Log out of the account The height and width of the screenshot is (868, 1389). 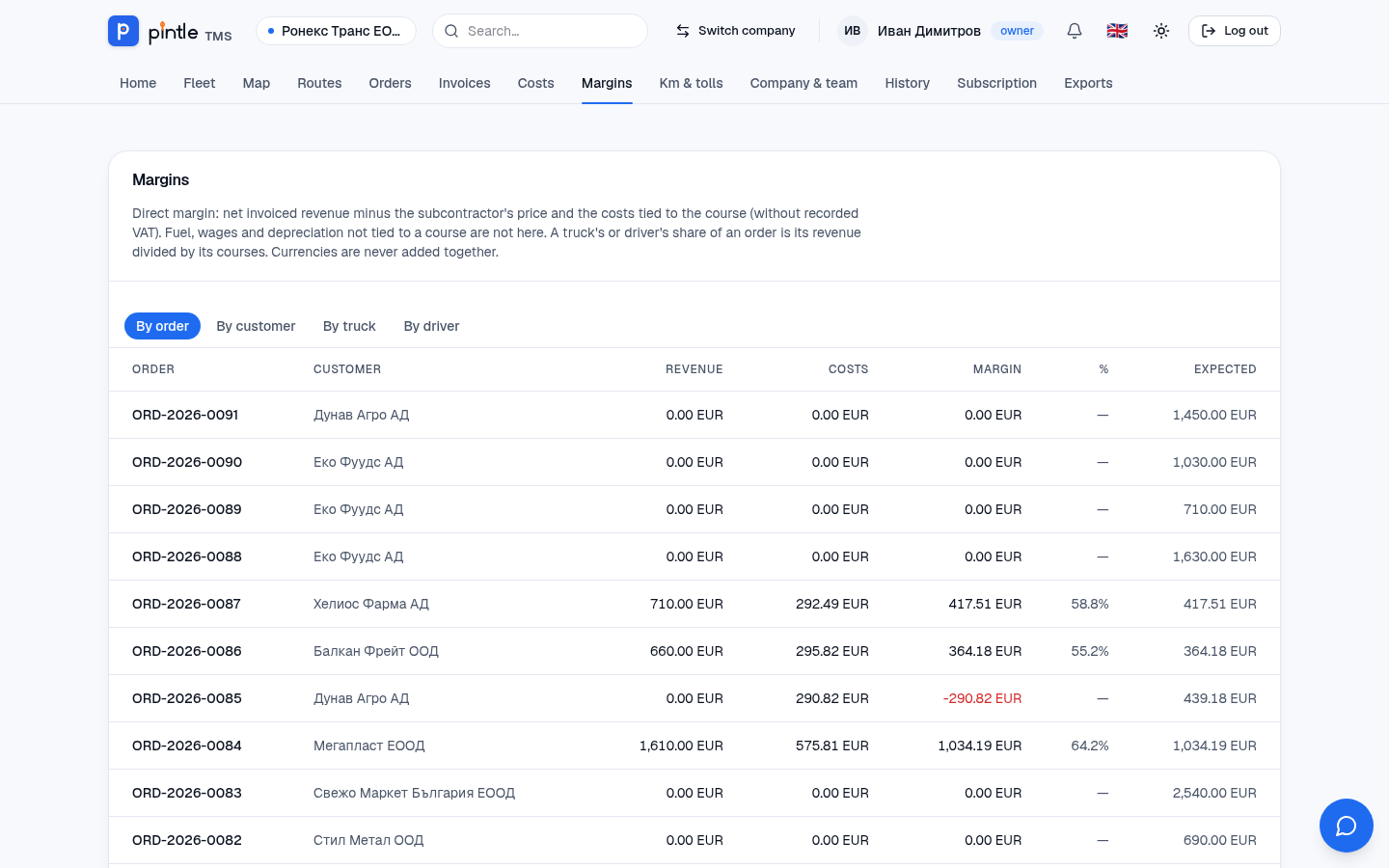(x=1235, y=31)
